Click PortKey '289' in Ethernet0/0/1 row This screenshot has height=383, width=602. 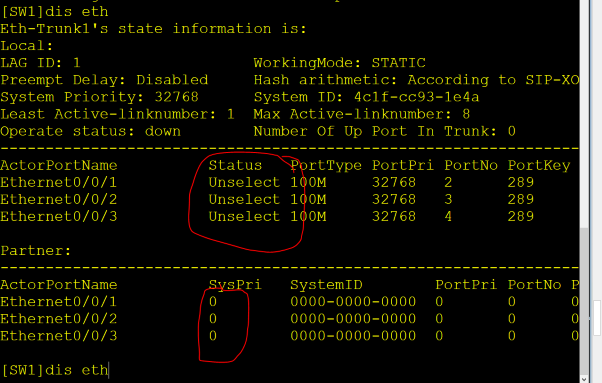(x=521, y=182)
